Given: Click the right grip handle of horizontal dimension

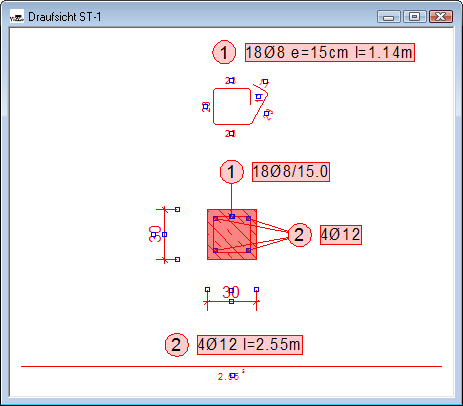Looking at the screenshot, I should point(256,289).
